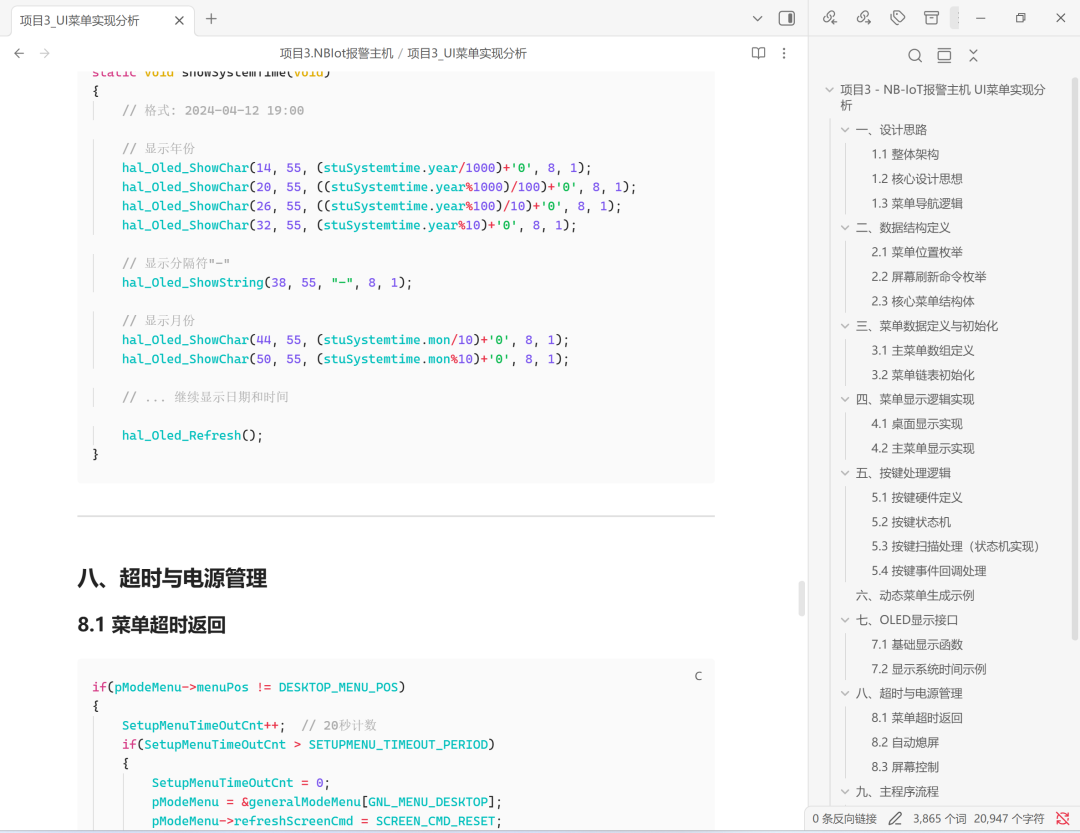The width and height of the screenshot is (1080, 833).
Task: Jump to 8.2 自动熄屏 in outline
Action: point(905,743)
